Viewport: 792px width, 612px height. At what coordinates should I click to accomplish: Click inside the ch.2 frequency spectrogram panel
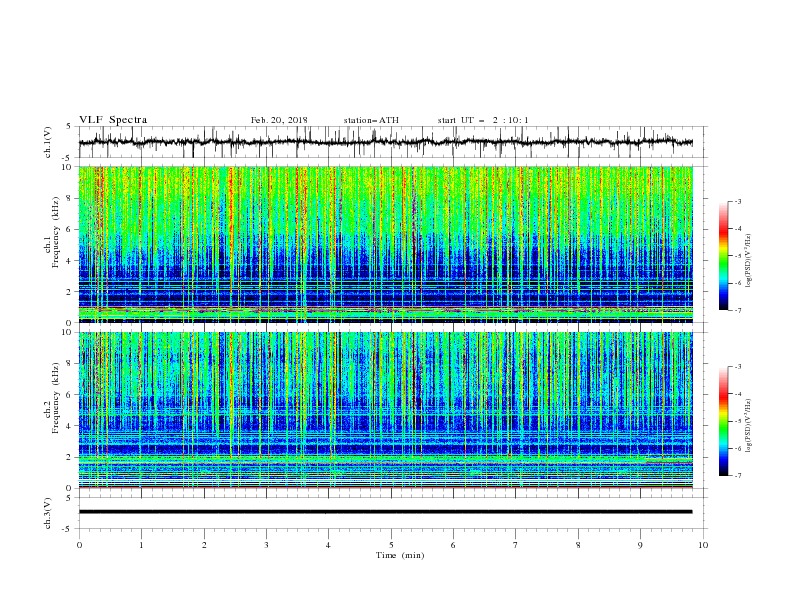pyautogui.click(x=385, y=410)
